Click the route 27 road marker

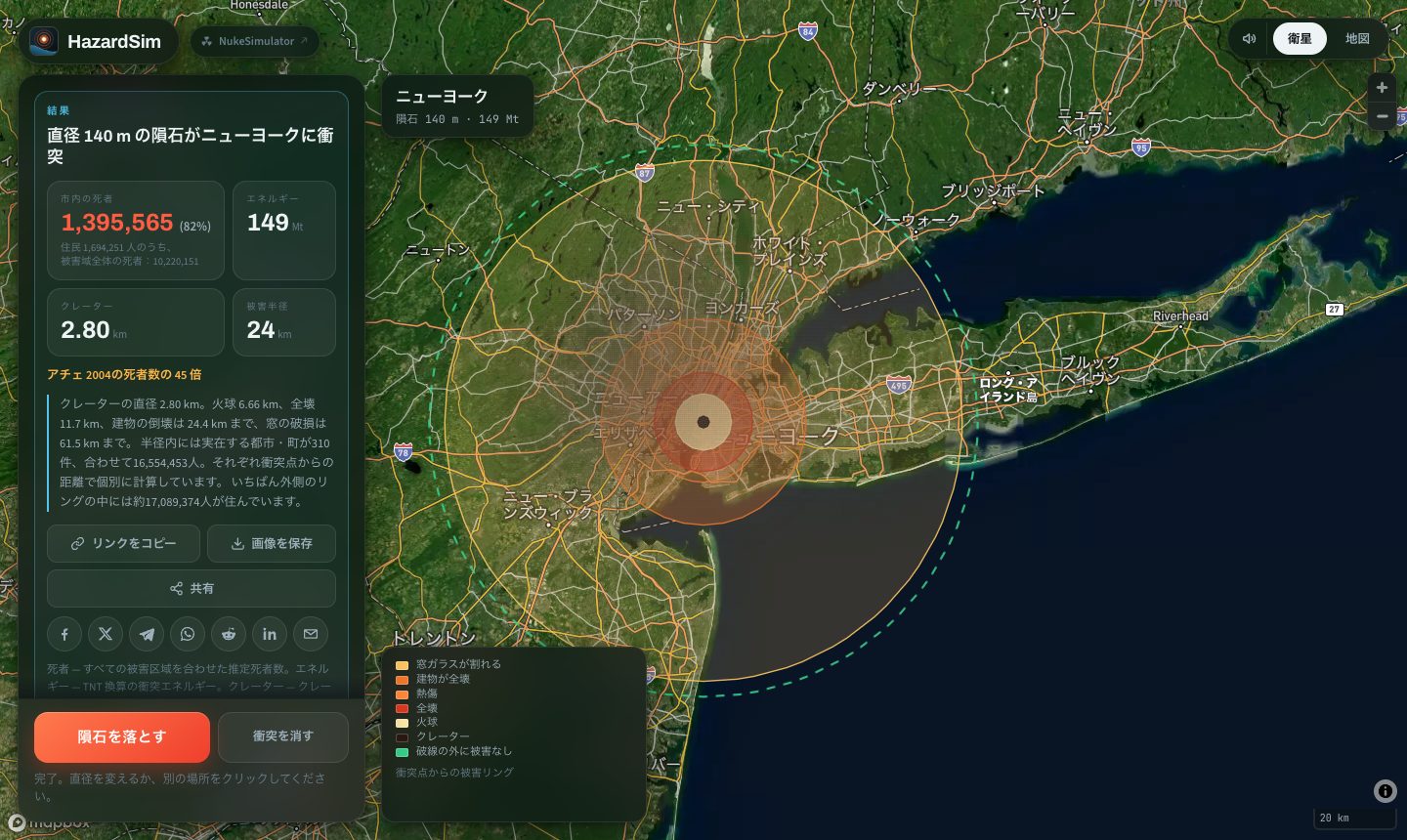click(x=1334, y=309)
